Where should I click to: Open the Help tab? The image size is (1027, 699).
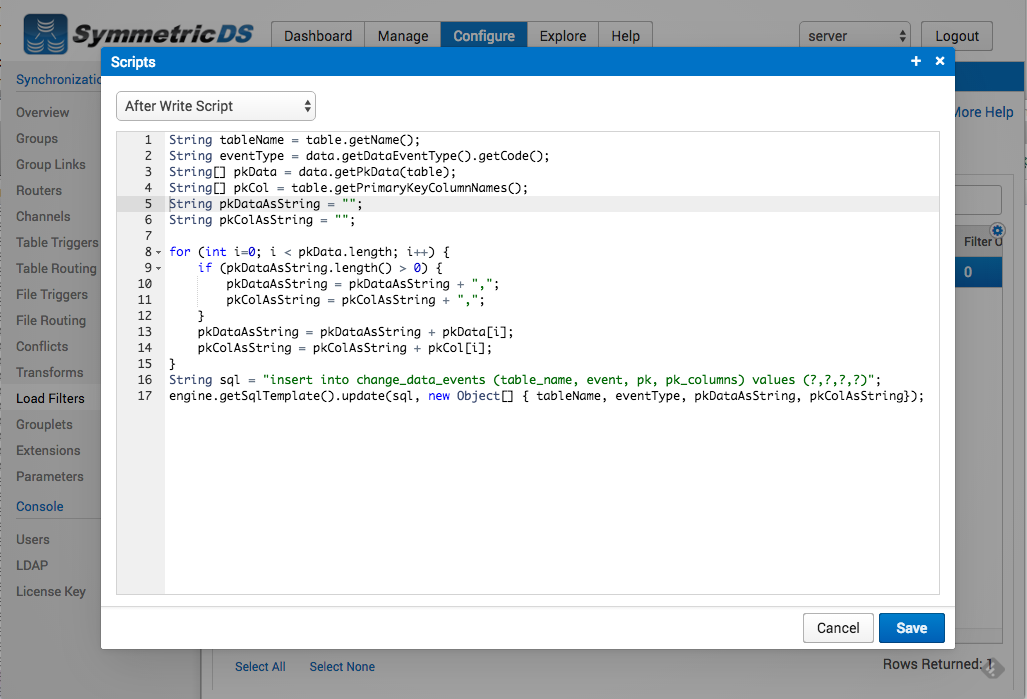pos(626,35)
